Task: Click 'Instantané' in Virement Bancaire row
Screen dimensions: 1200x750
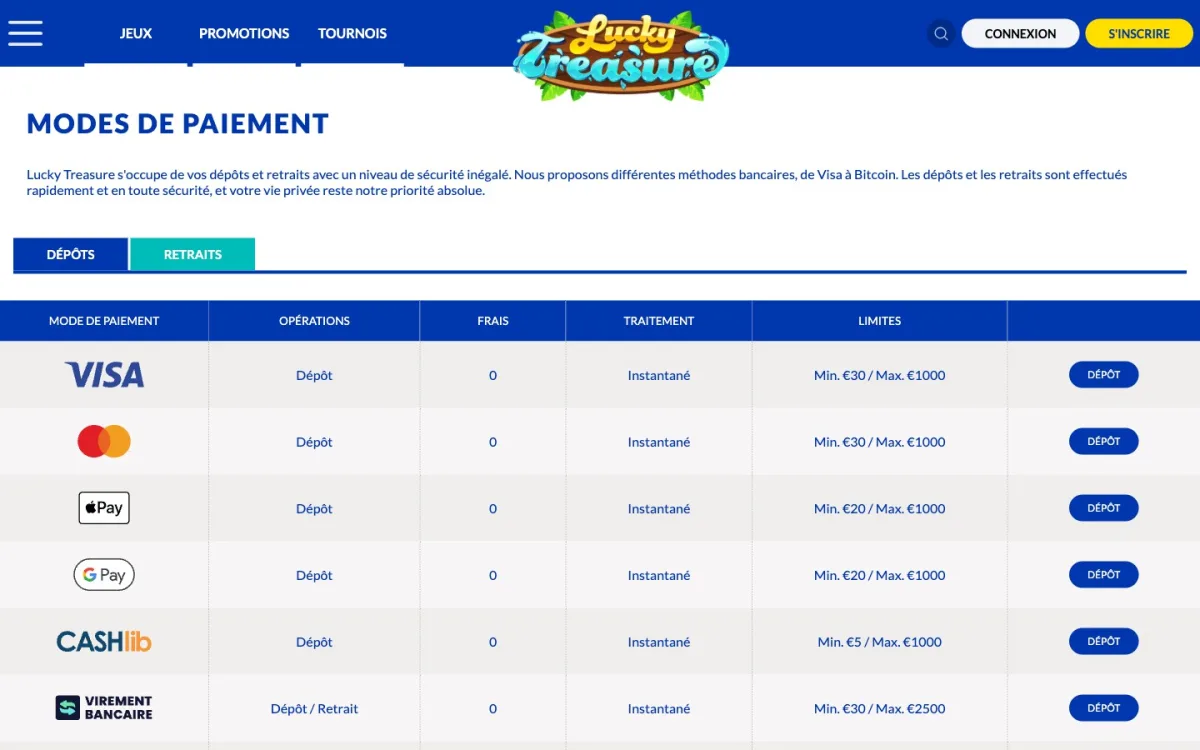Action: 659,708
